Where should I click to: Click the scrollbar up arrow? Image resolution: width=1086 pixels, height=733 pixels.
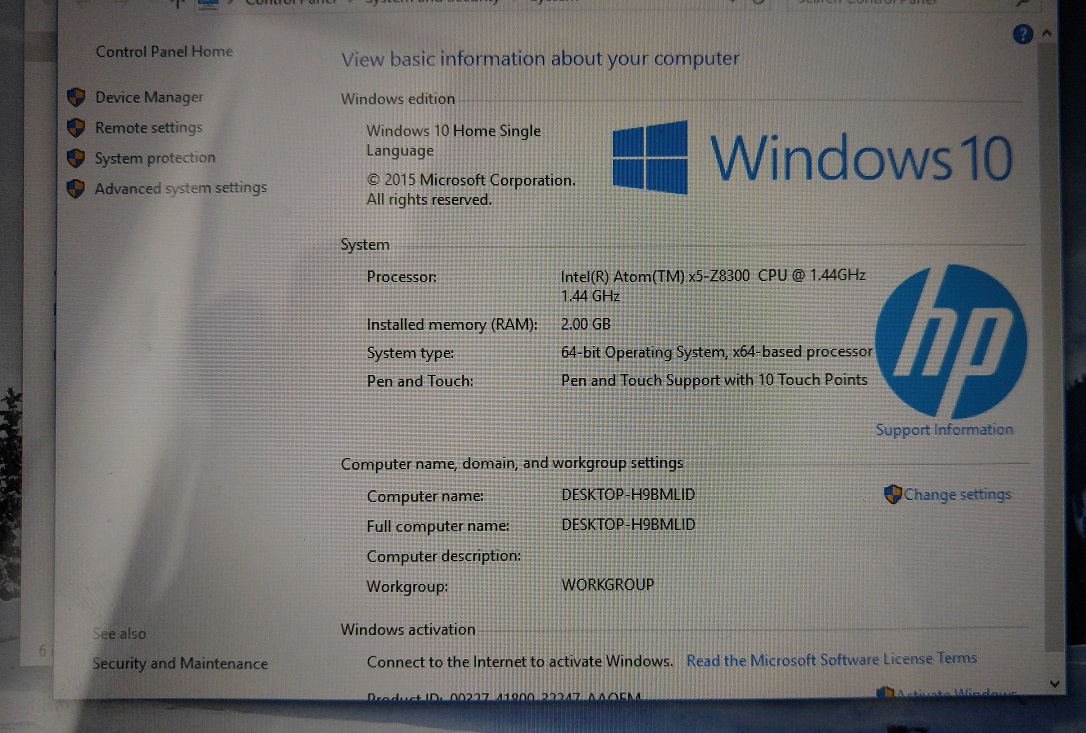(x=1047, y=33)
